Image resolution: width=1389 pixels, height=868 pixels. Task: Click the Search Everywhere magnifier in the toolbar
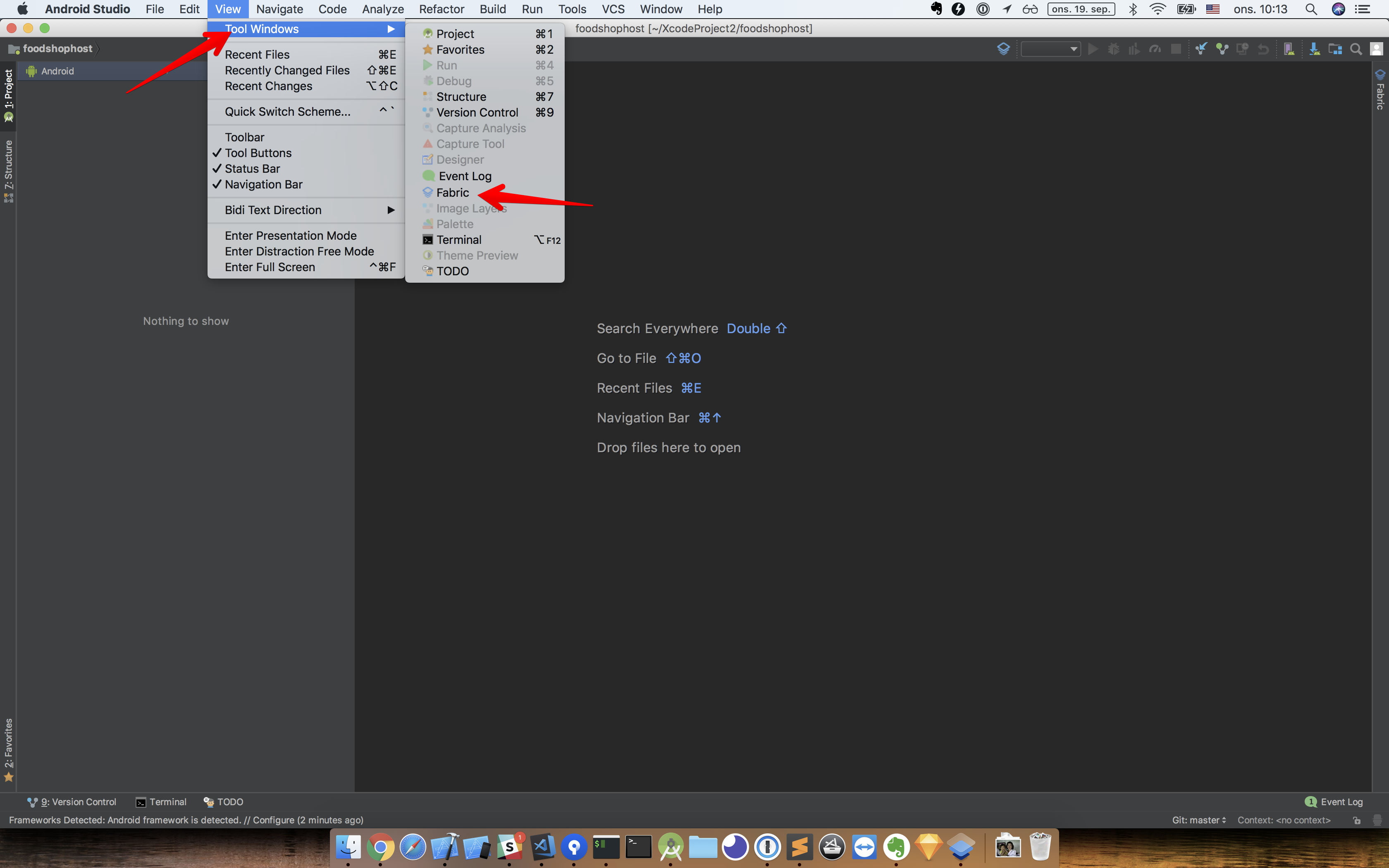[x=1356, y=49]
